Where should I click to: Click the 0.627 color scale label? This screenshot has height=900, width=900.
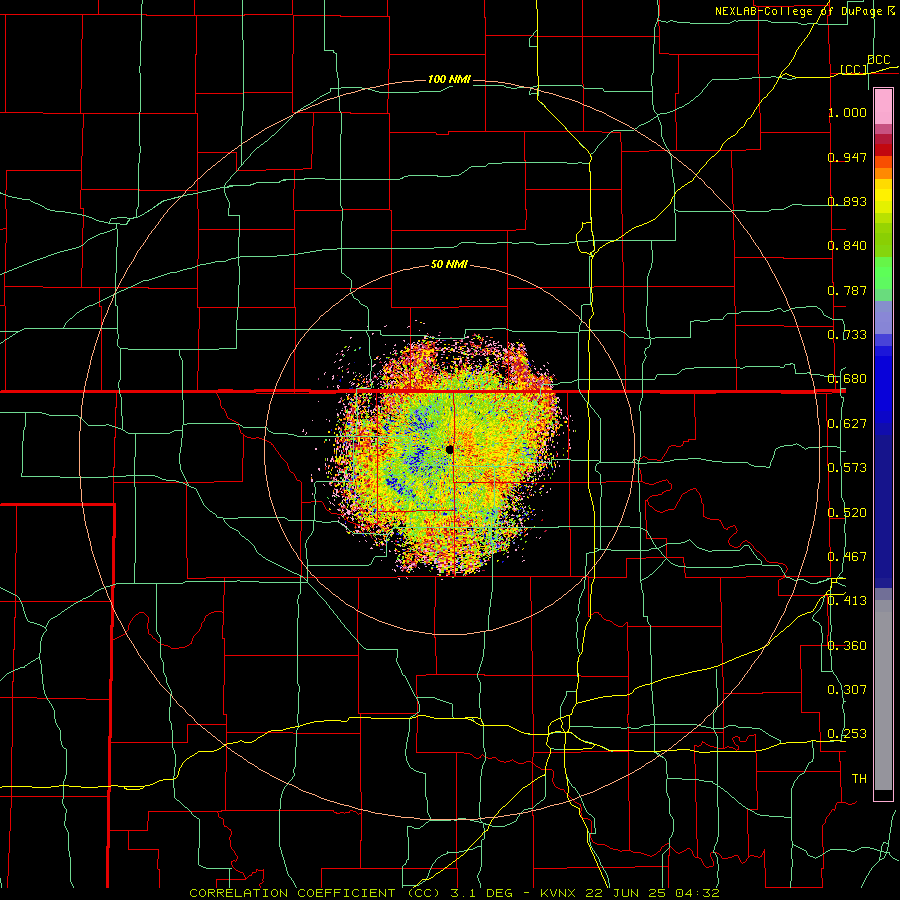tap(847, 424)
